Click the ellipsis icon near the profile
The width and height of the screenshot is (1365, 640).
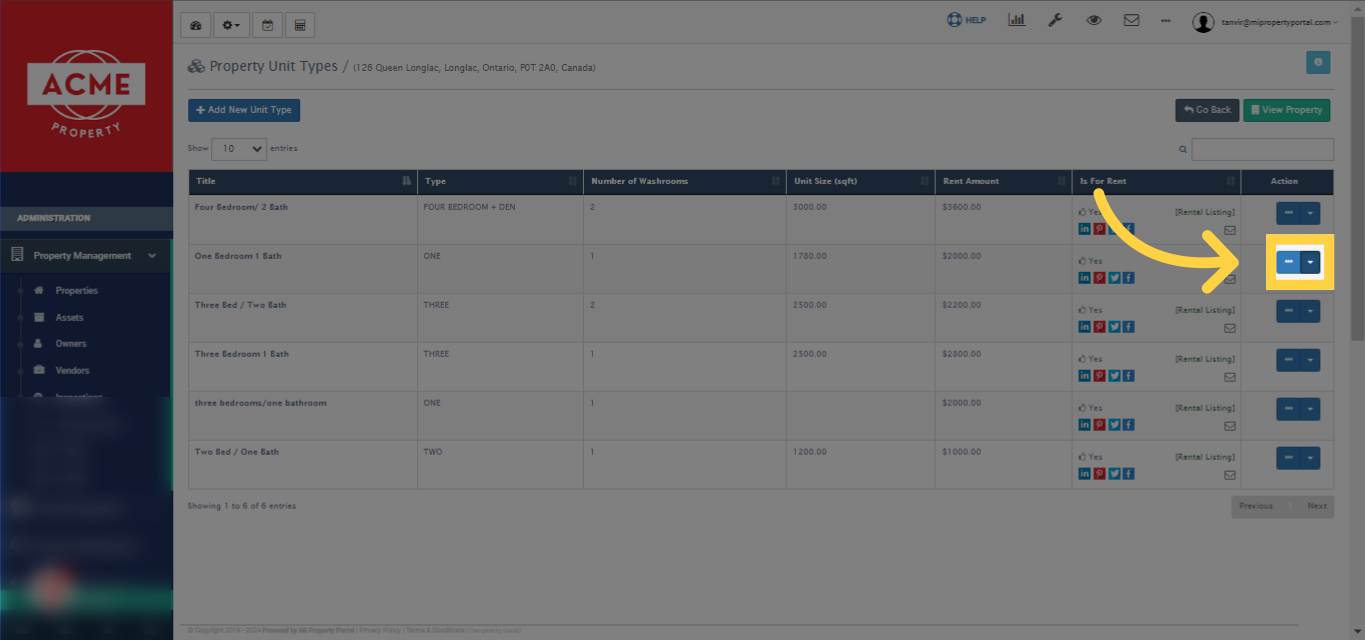(x=1165, y=20)
